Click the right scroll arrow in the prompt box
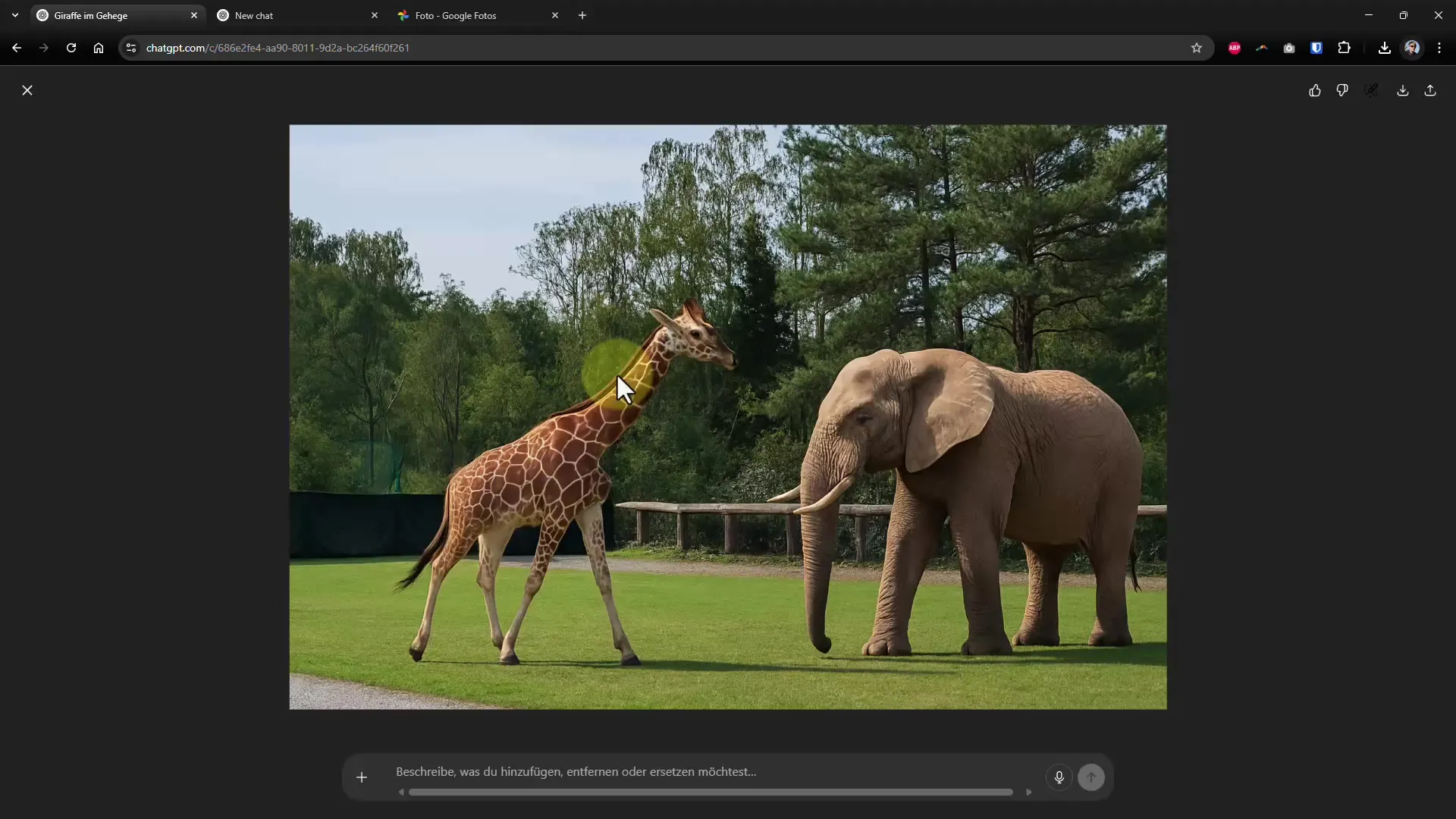The image size is (1456, 819). pyautogui.click(x=1028, y=792)
